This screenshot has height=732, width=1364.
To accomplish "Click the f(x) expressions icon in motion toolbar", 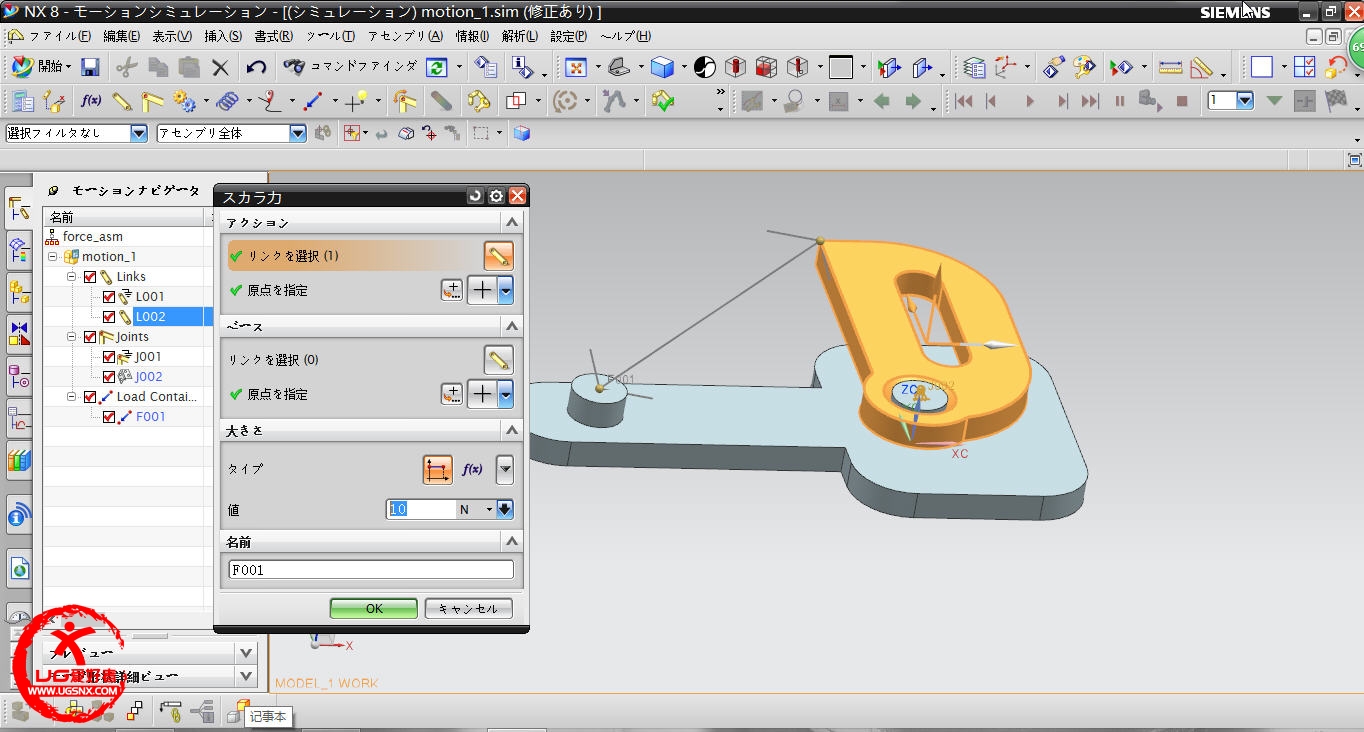I will coord(91,101).
